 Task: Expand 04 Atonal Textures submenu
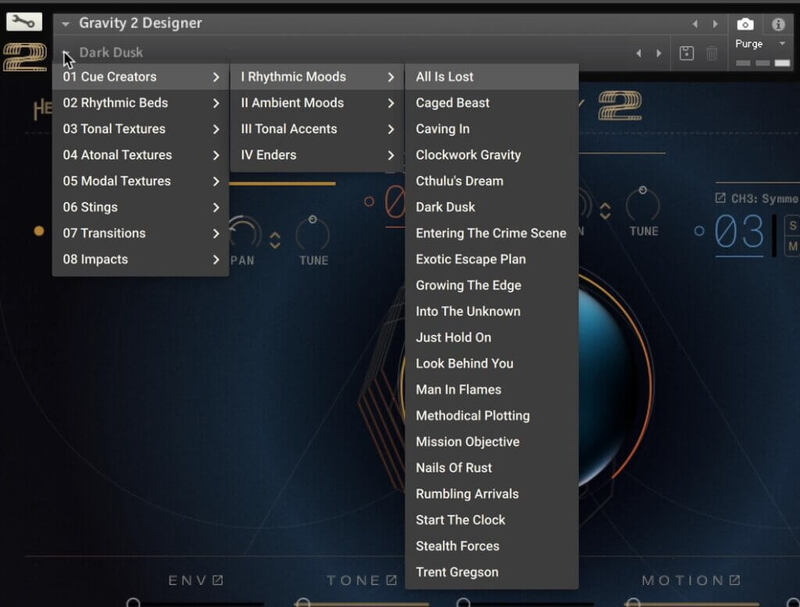(x=140, y=155)
